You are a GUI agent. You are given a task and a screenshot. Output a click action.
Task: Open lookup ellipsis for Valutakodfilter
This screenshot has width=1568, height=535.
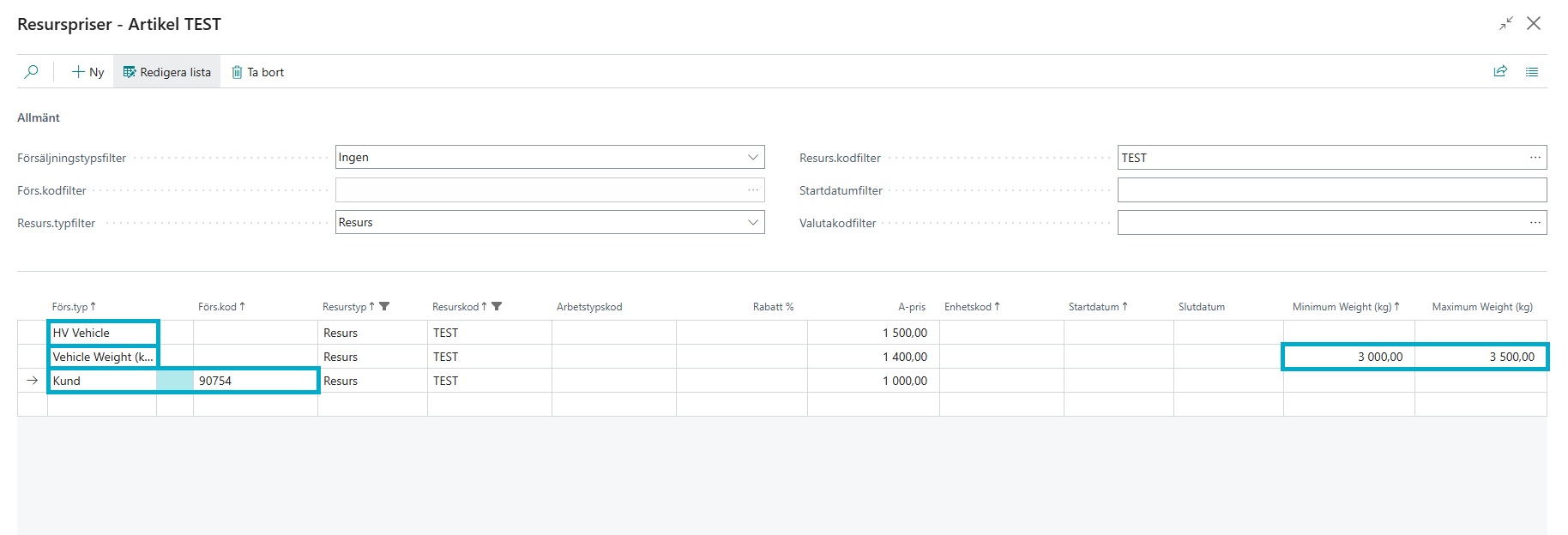(x=1535, y=223)
